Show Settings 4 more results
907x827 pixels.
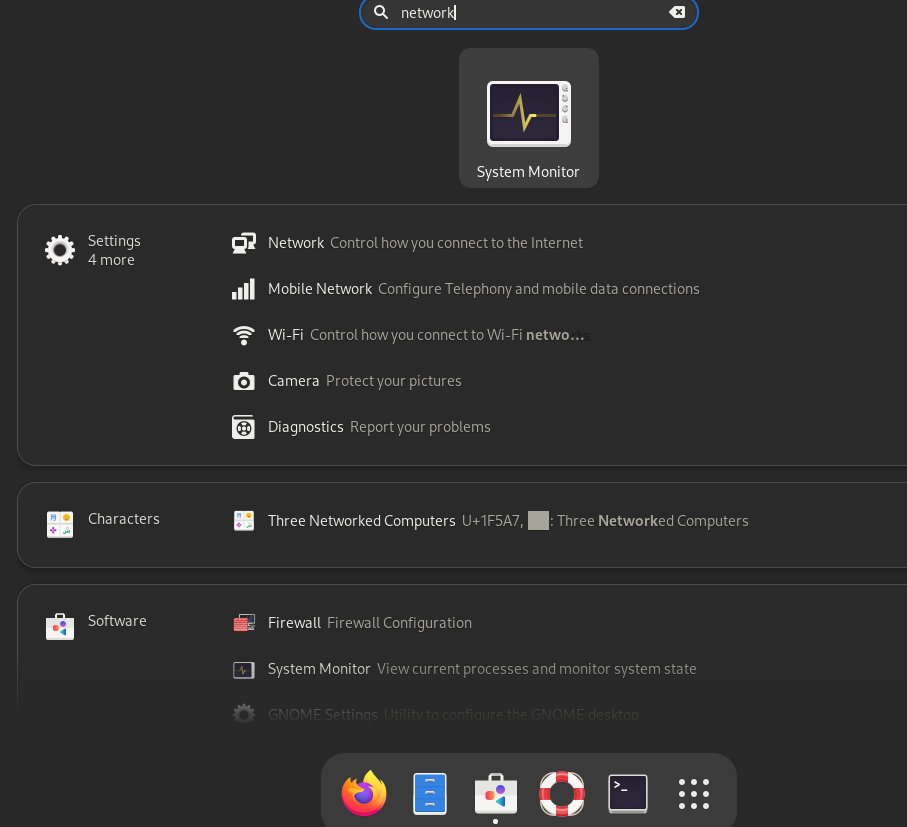point(114,250)
